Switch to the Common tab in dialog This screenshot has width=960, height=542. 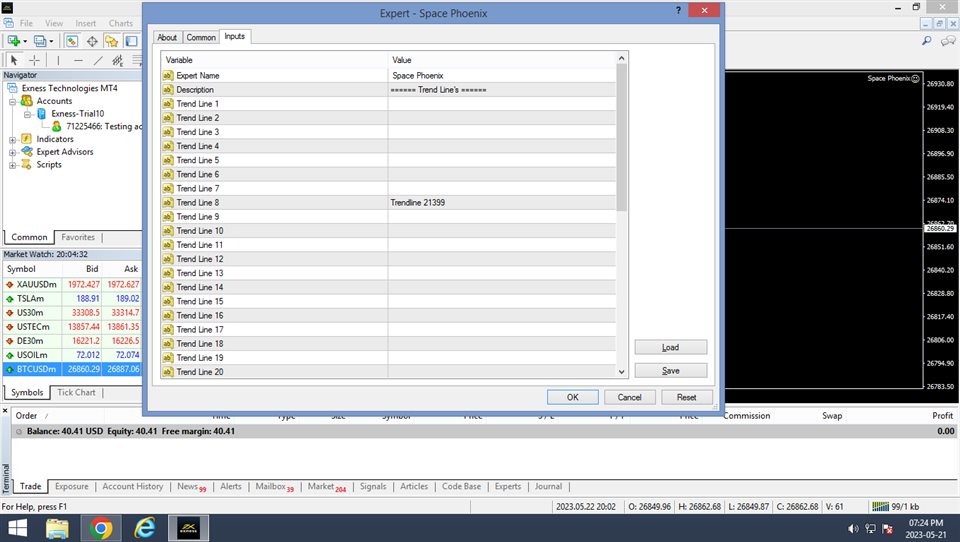coord(201,37)
